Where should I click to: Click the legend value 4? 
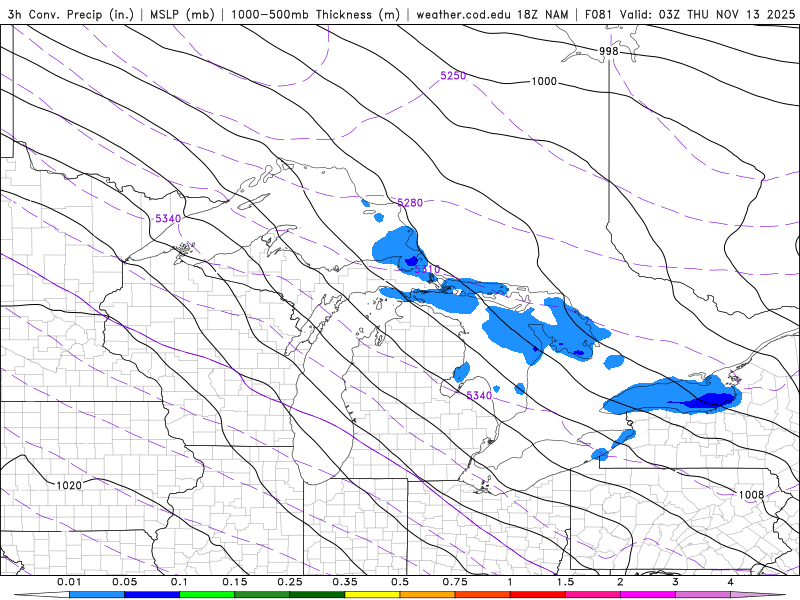731,582
